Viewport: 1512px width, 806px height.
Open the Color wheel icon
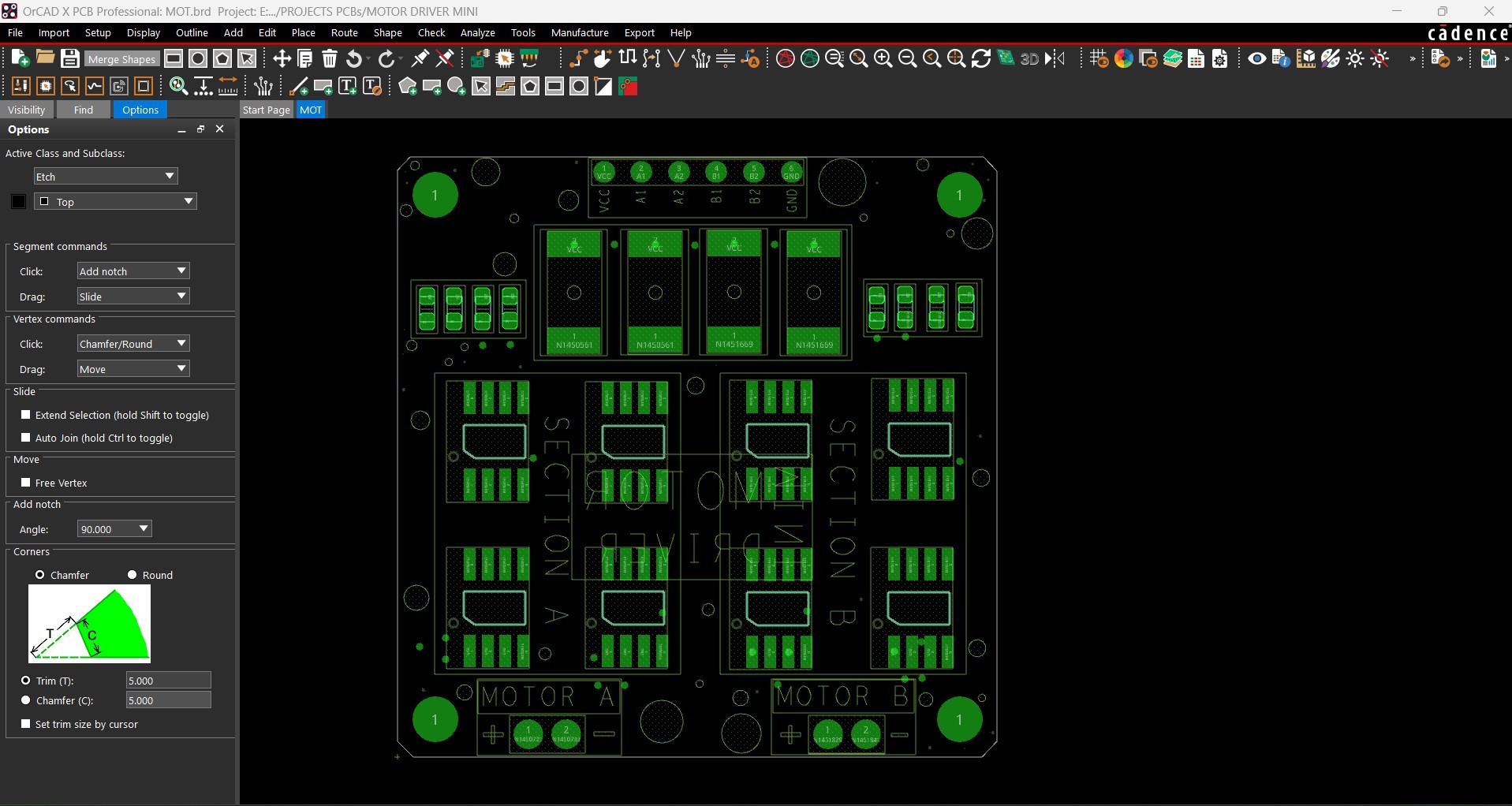point(1124,58)
